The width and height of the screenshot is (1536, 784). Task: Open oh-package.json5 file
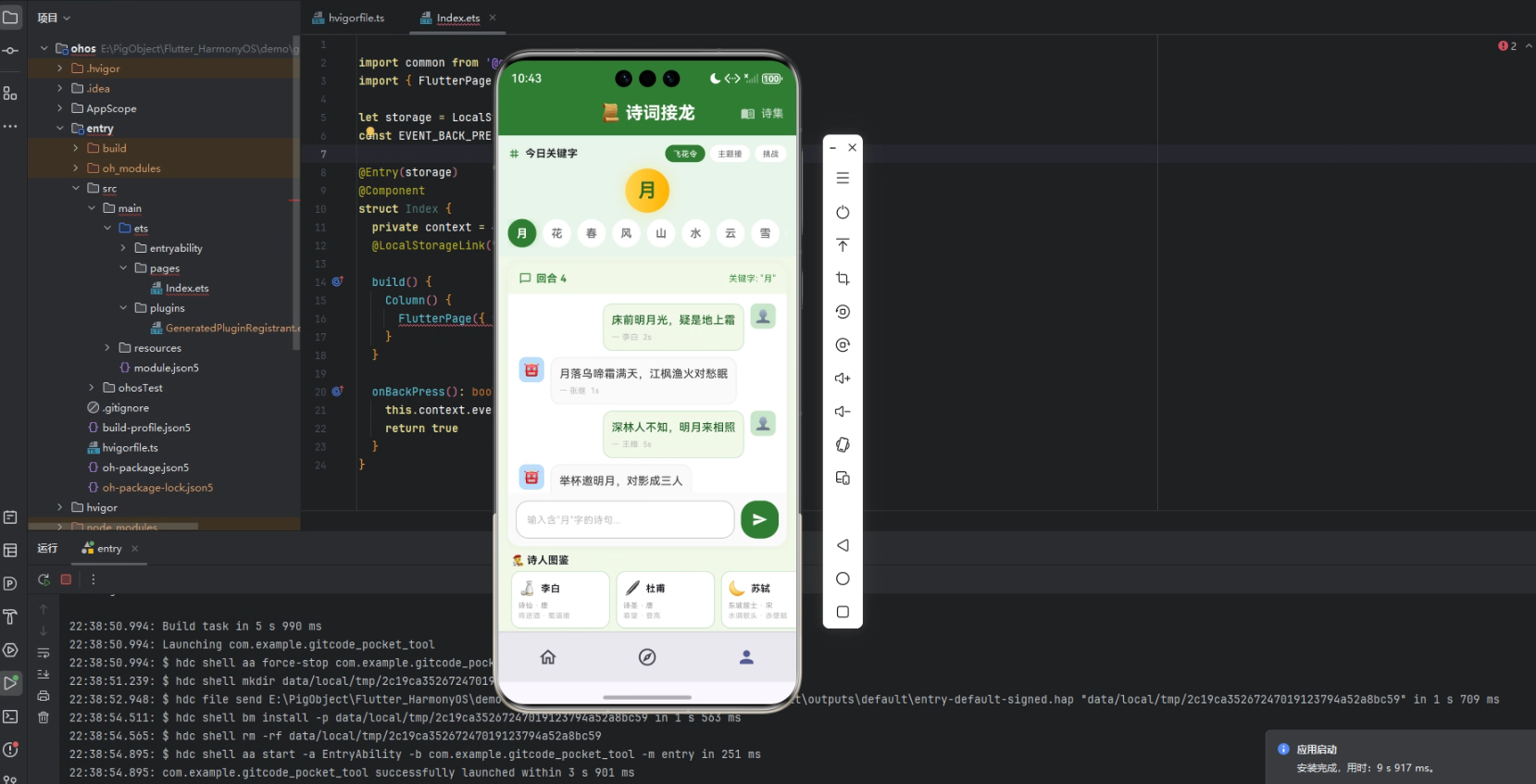(139, 467)
